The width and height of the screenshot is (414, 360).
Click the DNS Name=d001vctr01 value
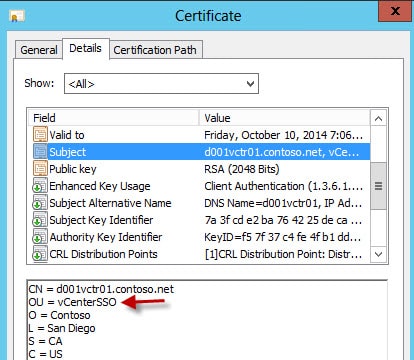[x=283, y=203]
